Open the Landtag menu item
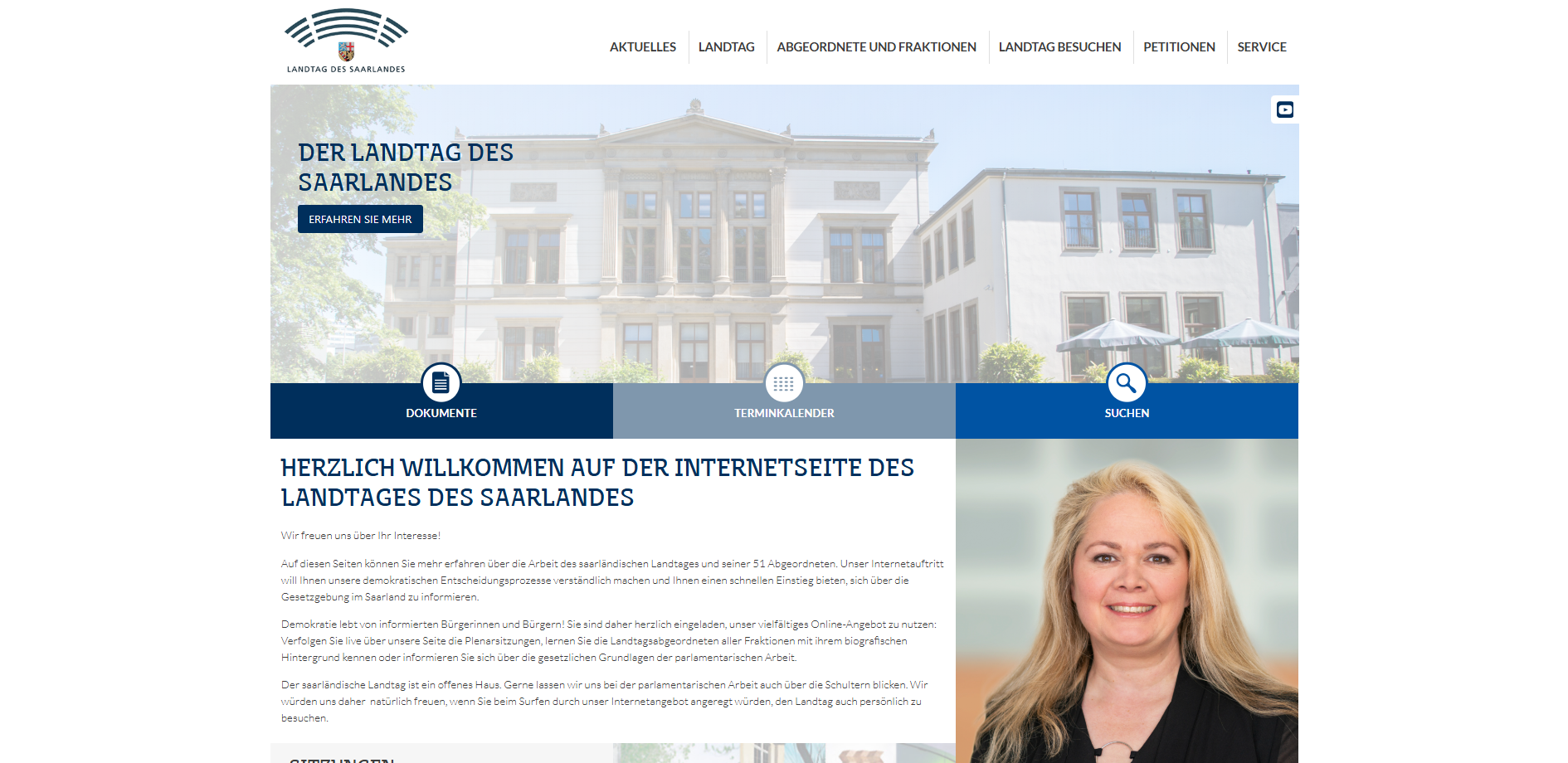The height and width of the screenshot is (763, 1568). tap(726, 47)
